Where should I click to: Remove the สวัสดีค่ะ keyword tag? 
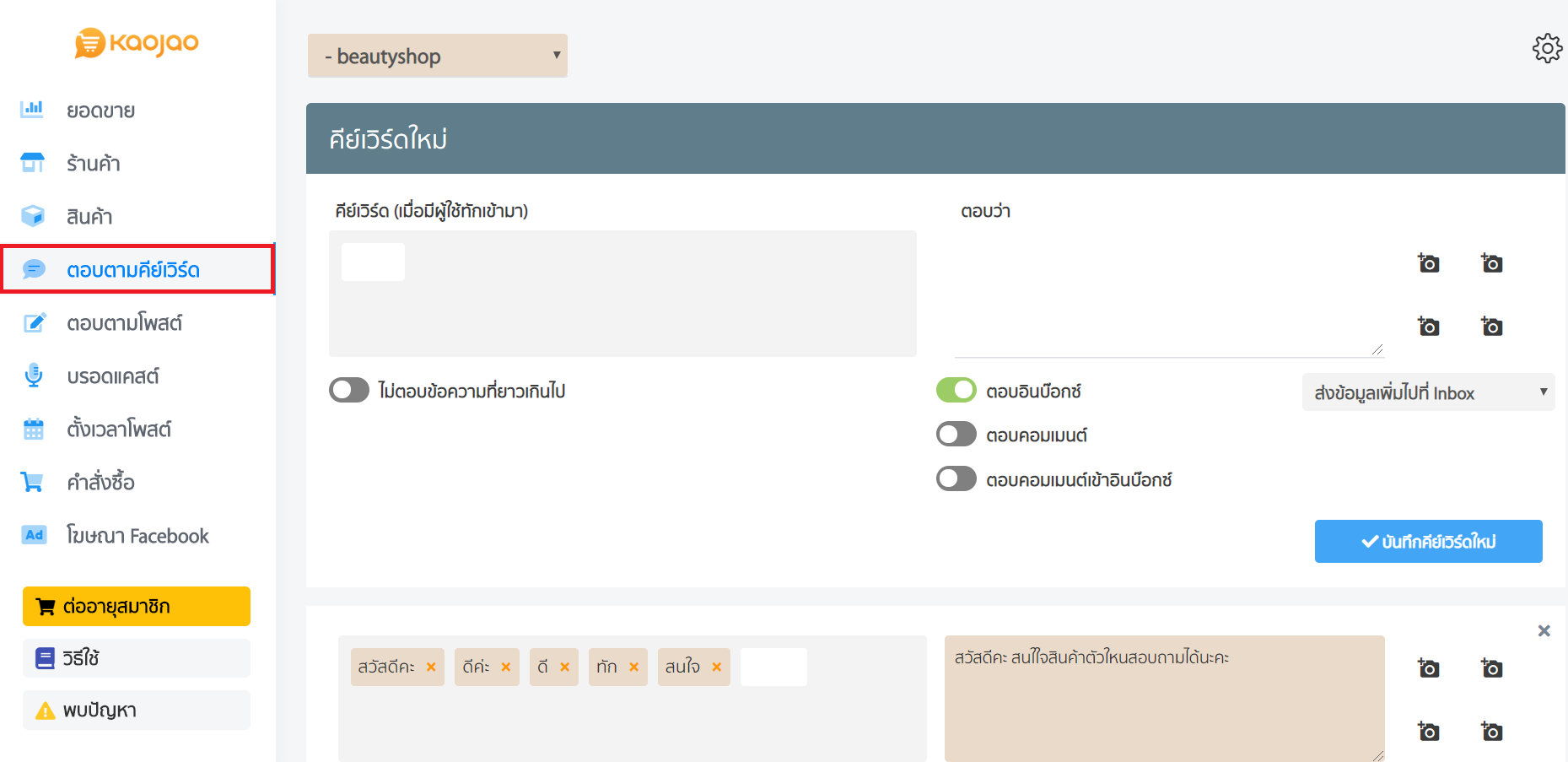[431, 667]
